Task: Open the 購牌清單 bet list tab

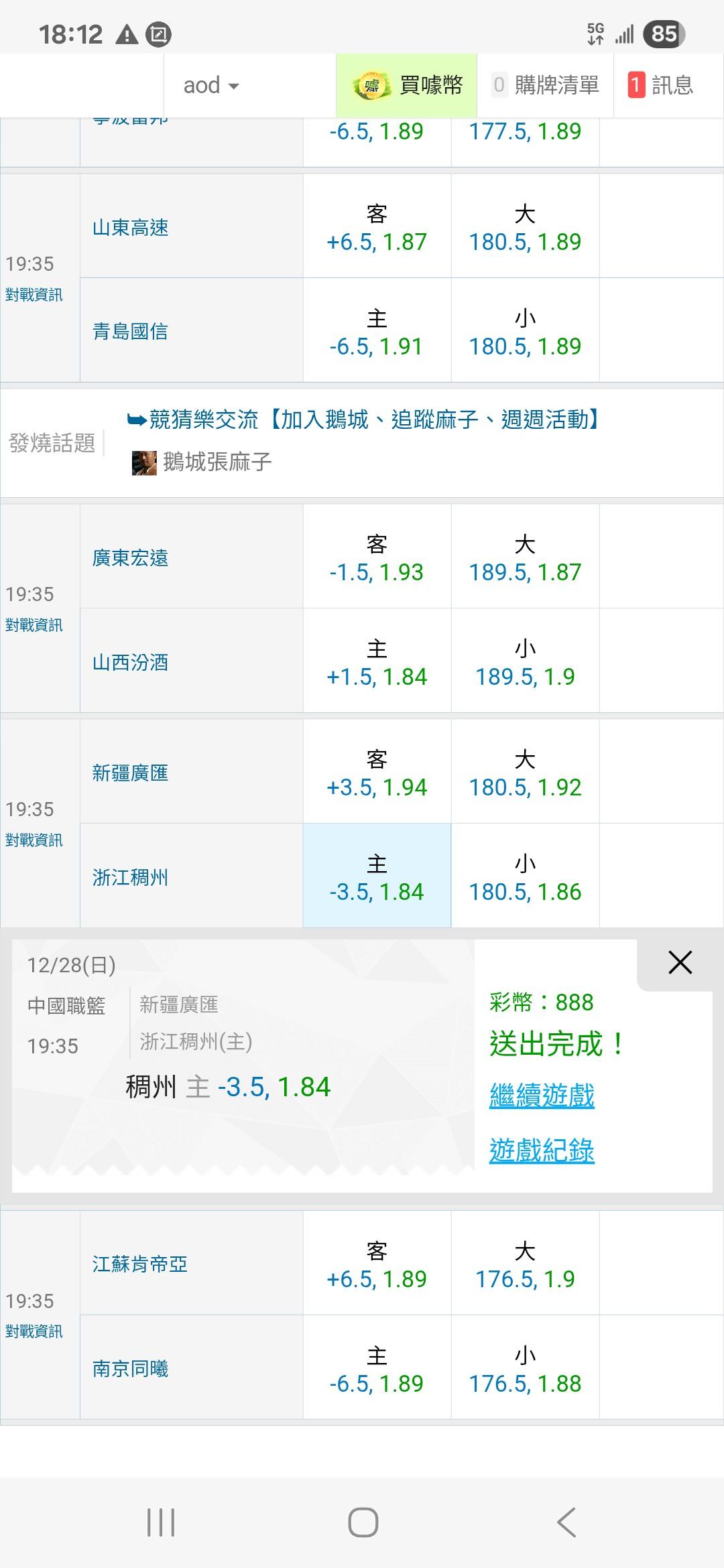Action: tap(546, 86)
